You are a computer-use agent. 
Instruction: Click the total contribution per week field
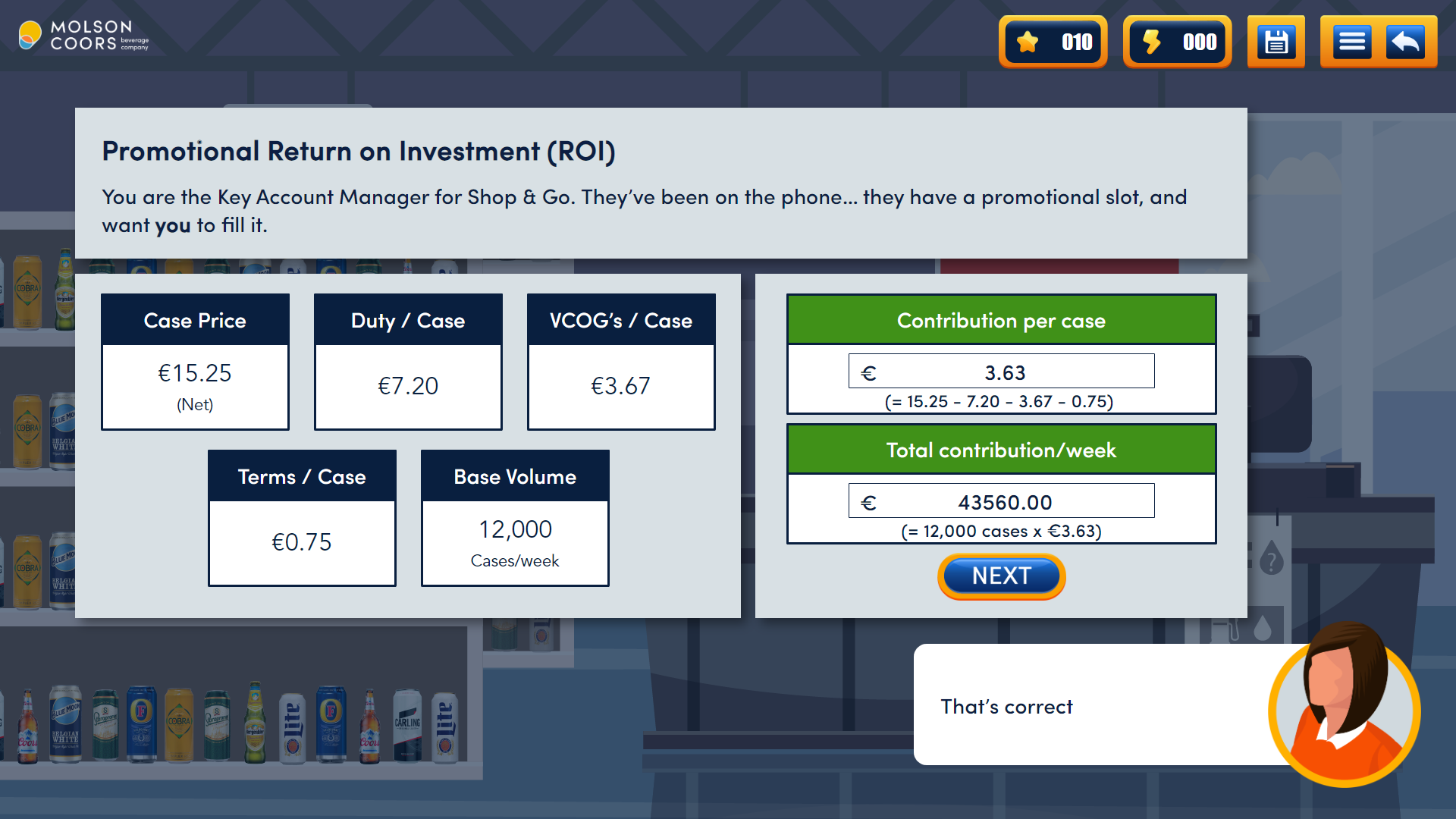click(1001, 501)
